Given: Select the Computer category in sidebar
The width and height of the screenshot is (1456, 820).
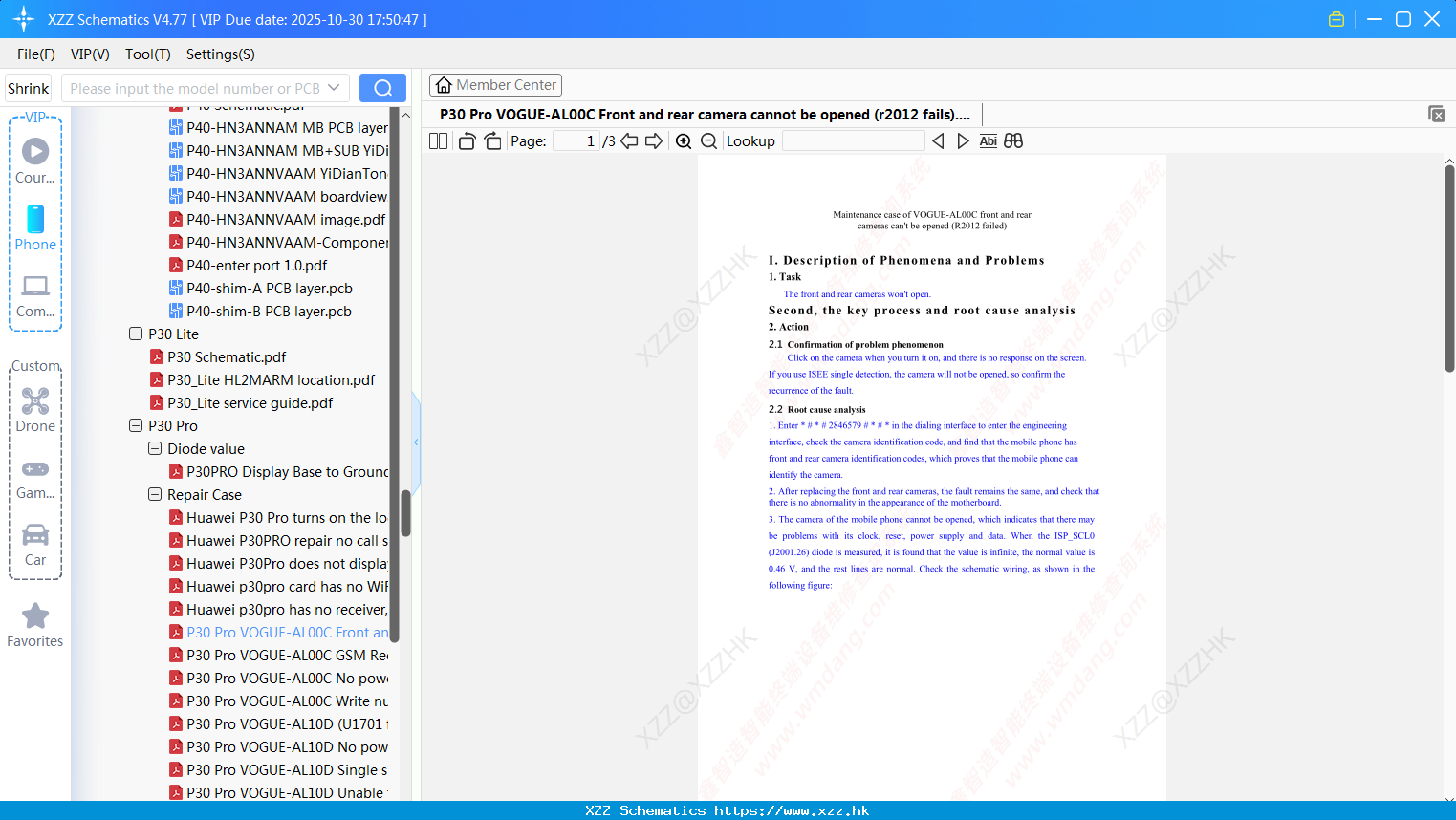Looking at the screenshot, I should click(35, 295).
